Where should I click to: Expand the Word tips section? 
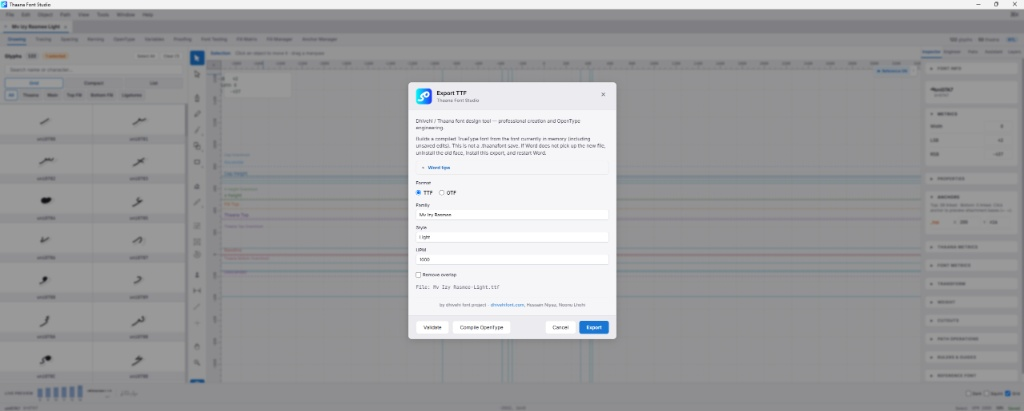tap(512, 167)
